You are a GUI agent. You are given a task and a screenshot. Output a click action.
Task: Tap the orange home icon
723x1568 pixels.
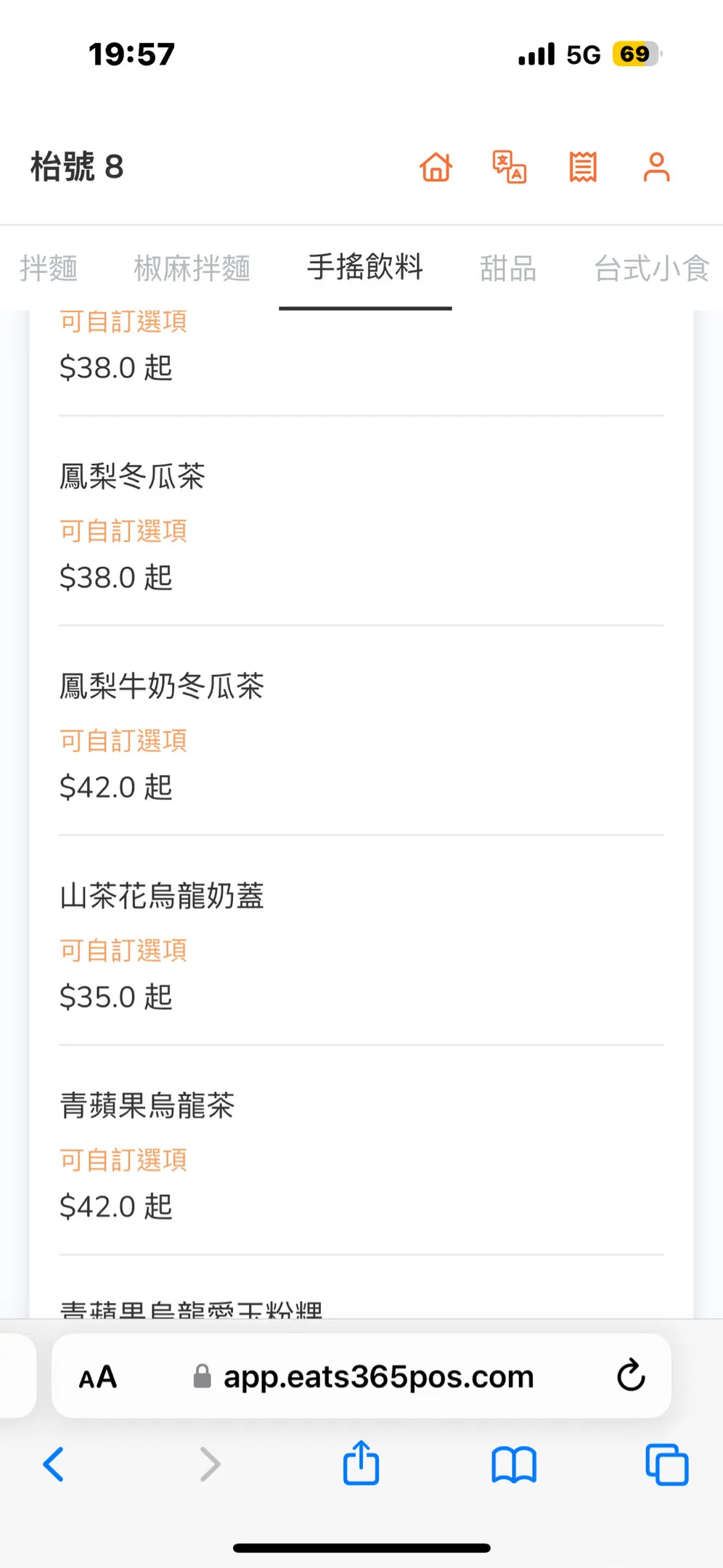pyautogui.click(x=436, y=167)
